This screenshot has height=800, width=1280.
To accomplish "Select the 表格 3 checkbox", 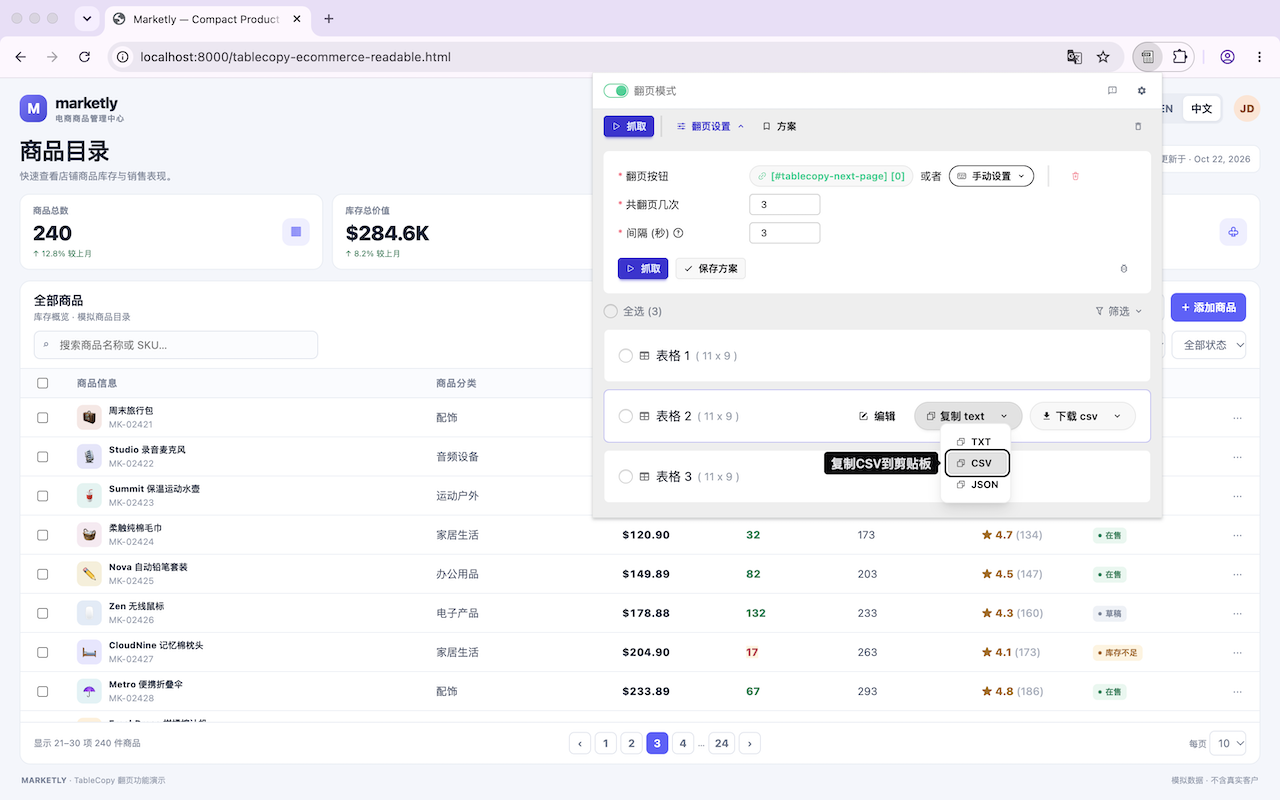I will click(x=626, y=477).
